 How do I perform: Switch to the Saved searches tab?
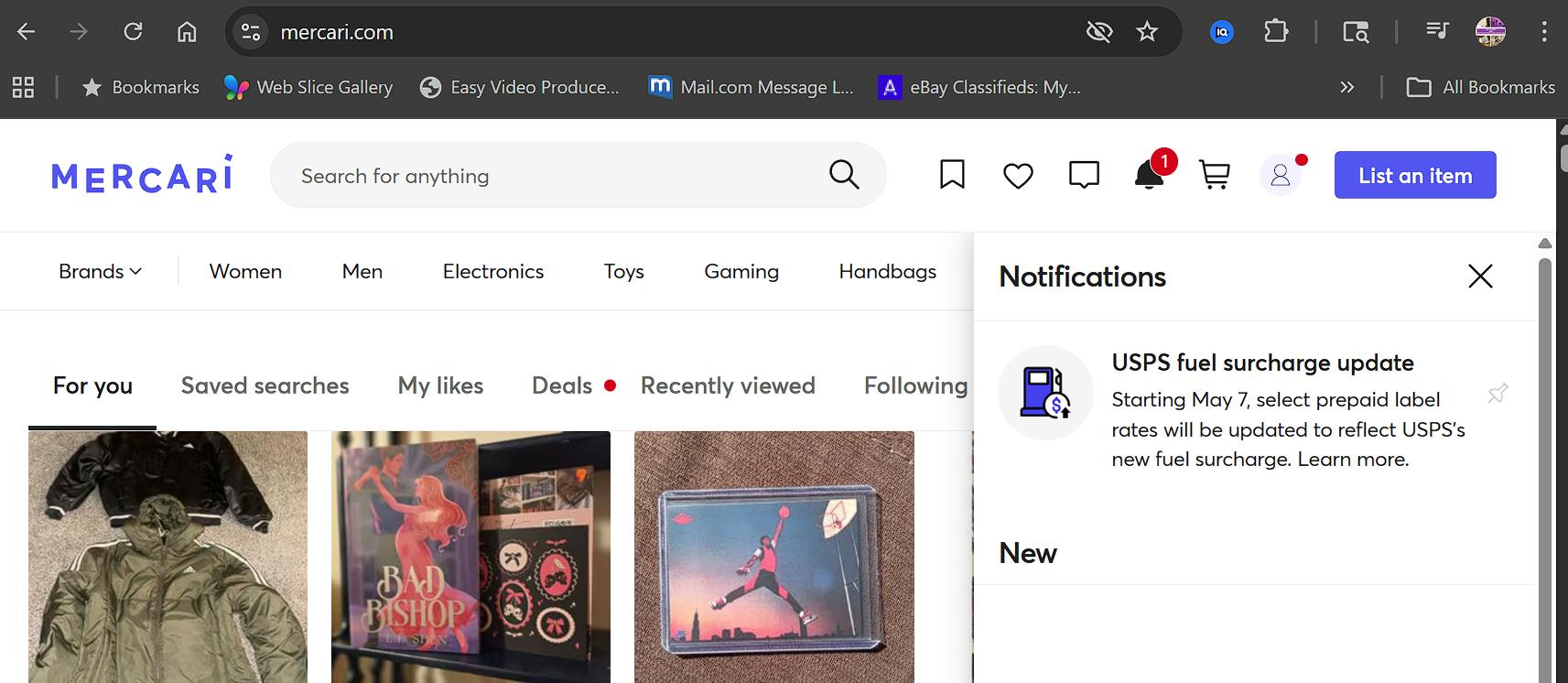click(265, 385)
